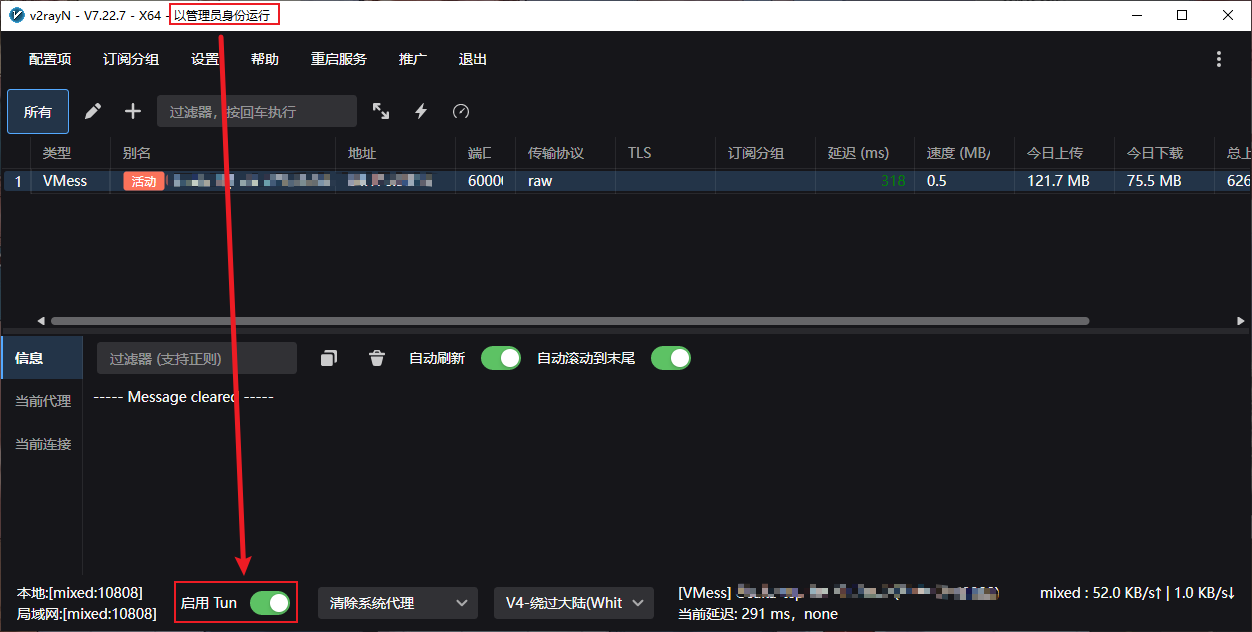Viewport: 1252px width, 632px height.
Task: Run the lightning bolt speed test icon
Action: (x=421, y=111)
